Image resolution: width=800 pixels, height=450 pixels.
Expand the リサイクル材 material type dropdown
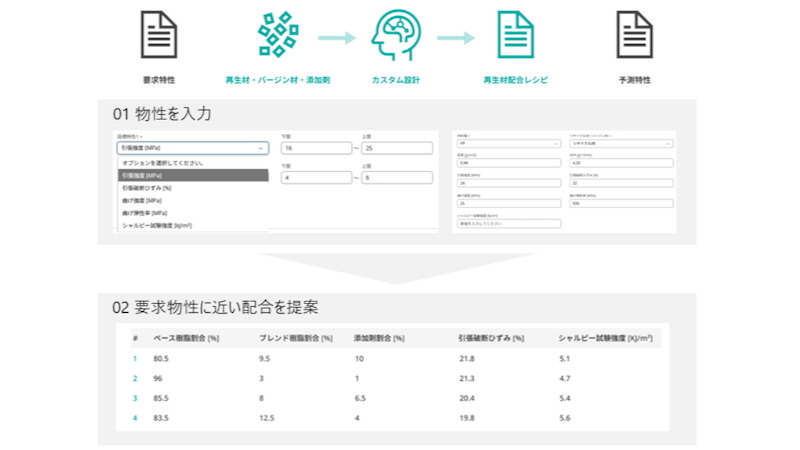[x=620, y=143]
